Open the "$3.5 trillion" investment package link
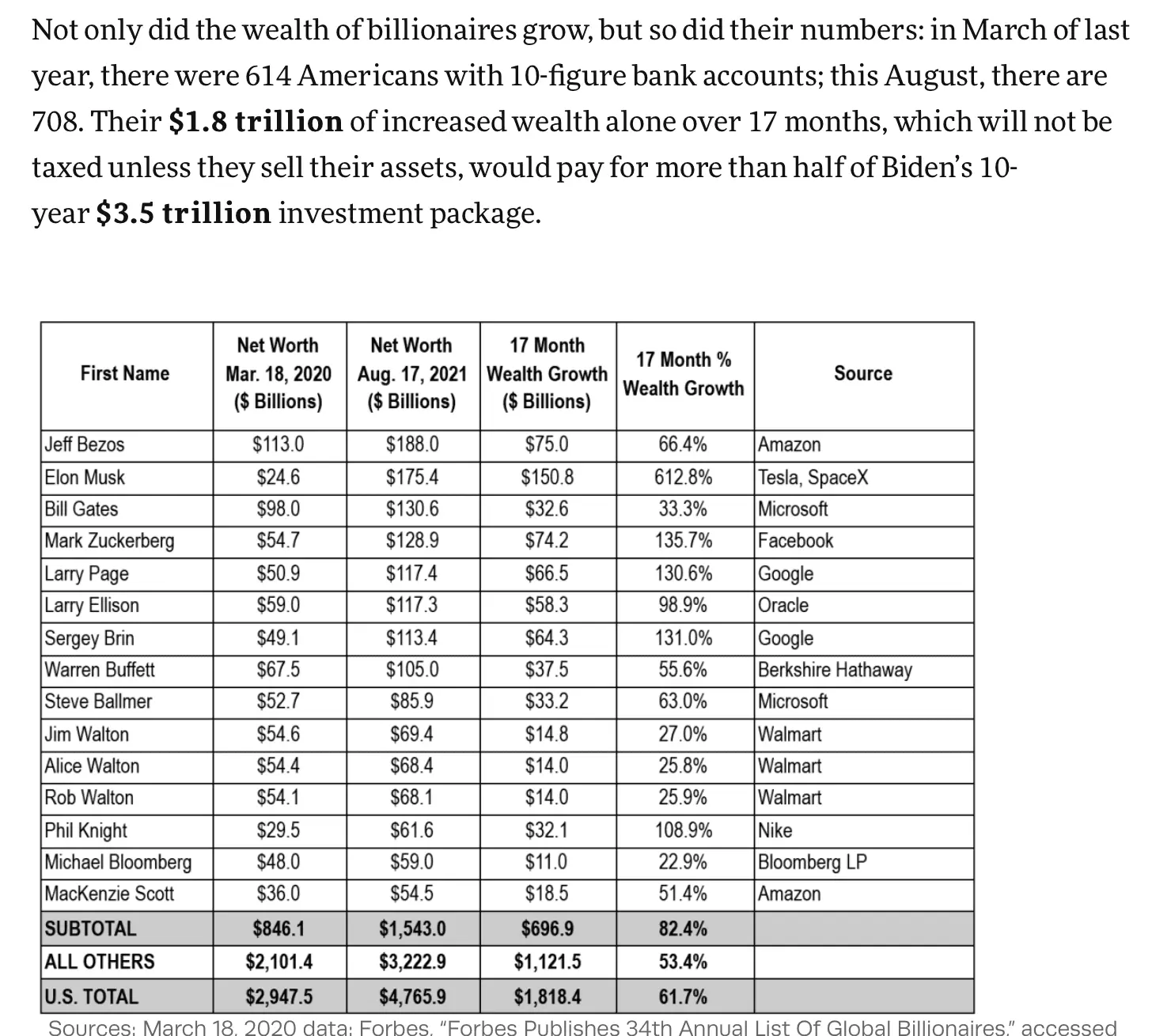 click(183, 214)
